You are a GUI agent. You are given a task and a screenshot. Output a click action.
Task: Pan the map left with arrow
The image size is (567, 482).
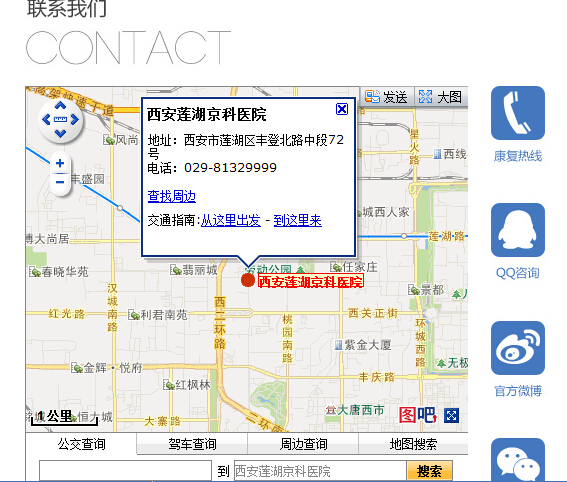click(46, 119)
